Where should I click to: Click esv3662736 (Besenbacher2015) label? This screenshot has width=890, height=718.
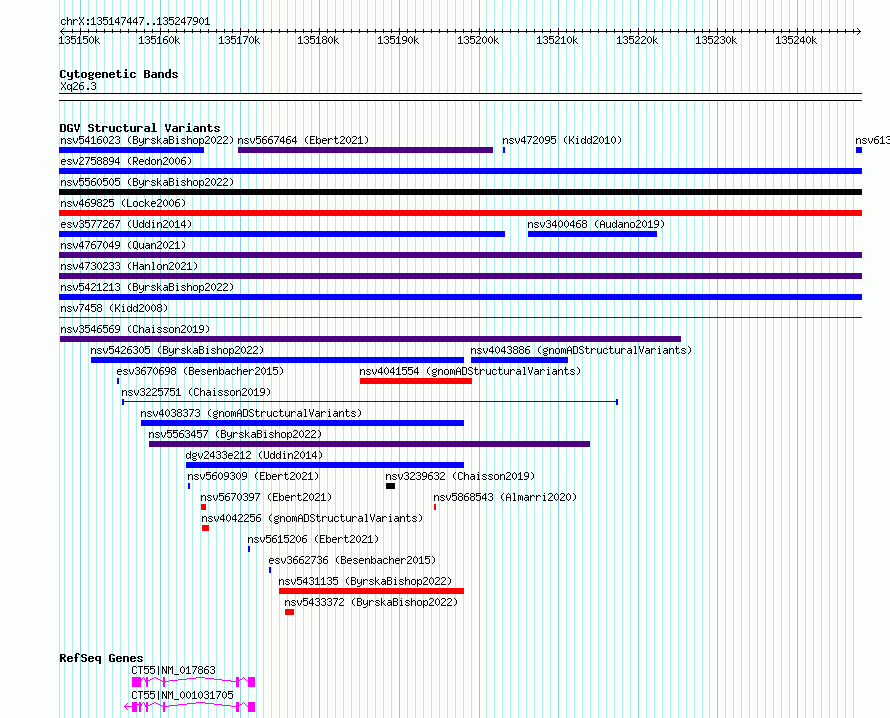(352, 560)
